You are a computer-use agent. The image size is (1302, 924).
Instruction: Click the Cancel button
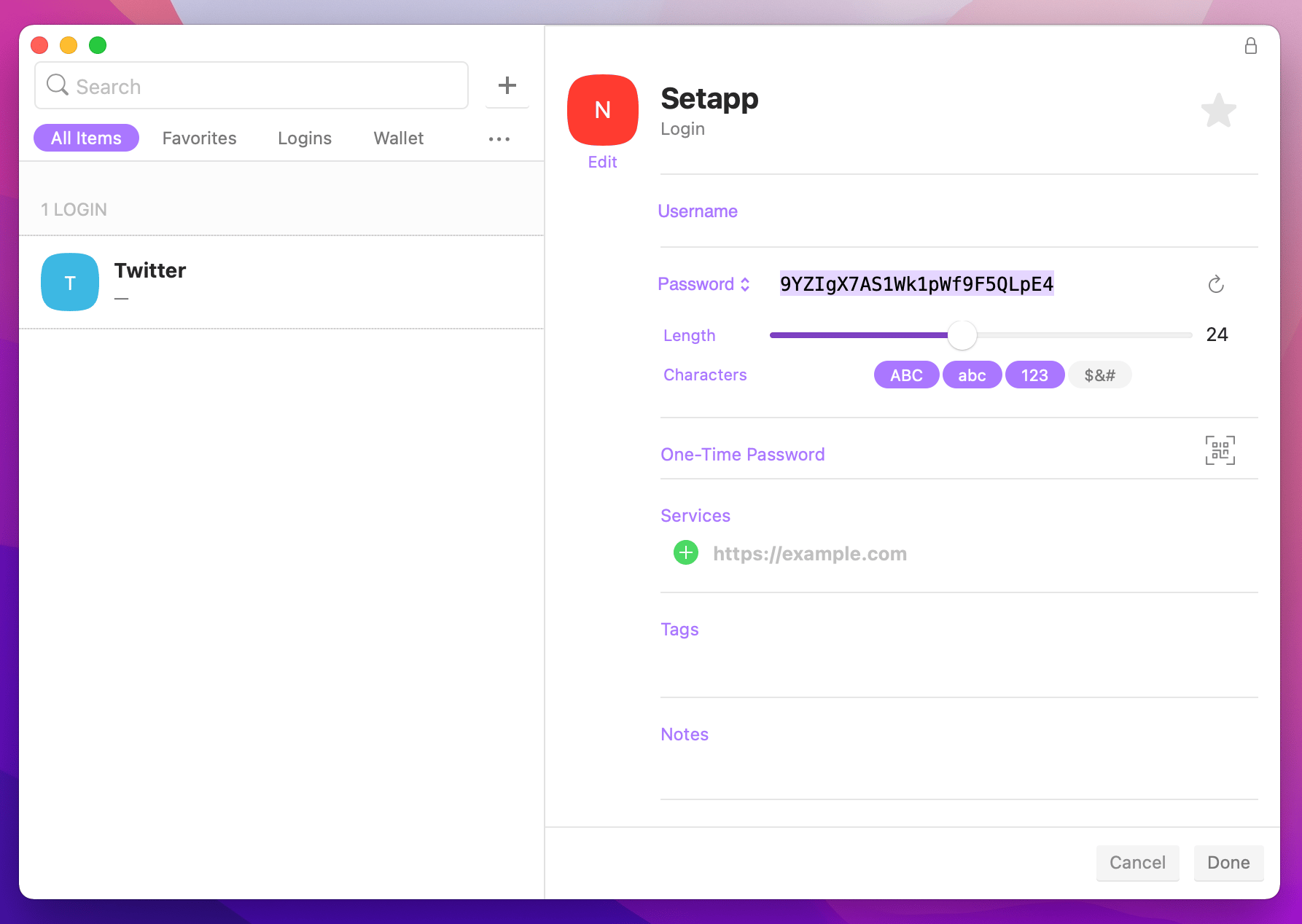(x=1137, y=863)
